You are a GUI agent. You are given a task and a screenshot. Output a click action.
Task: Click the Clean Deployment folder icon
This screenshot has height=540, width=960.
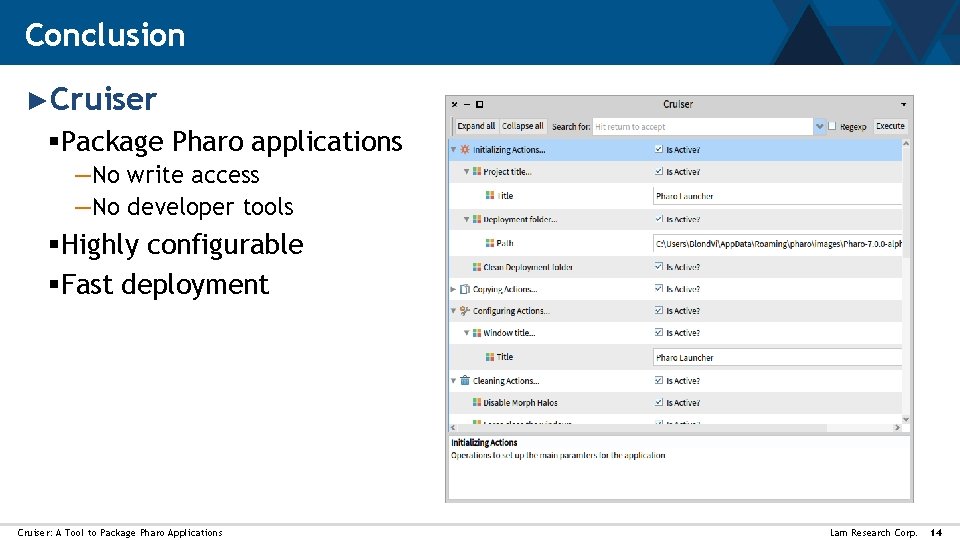pyautogui.click(x=477, y=267)
